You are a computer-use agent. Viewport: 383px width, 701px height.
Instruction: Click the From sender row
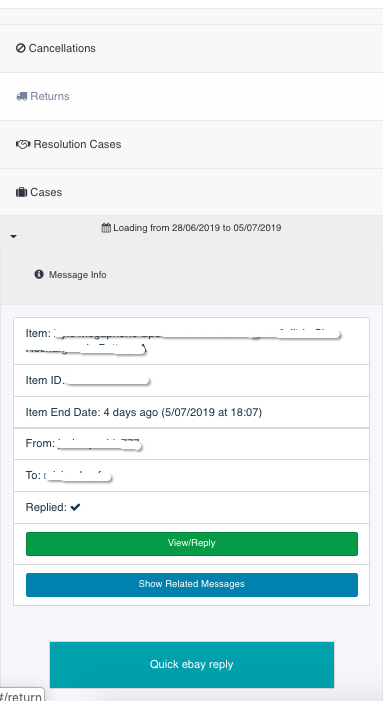point(191,444)
